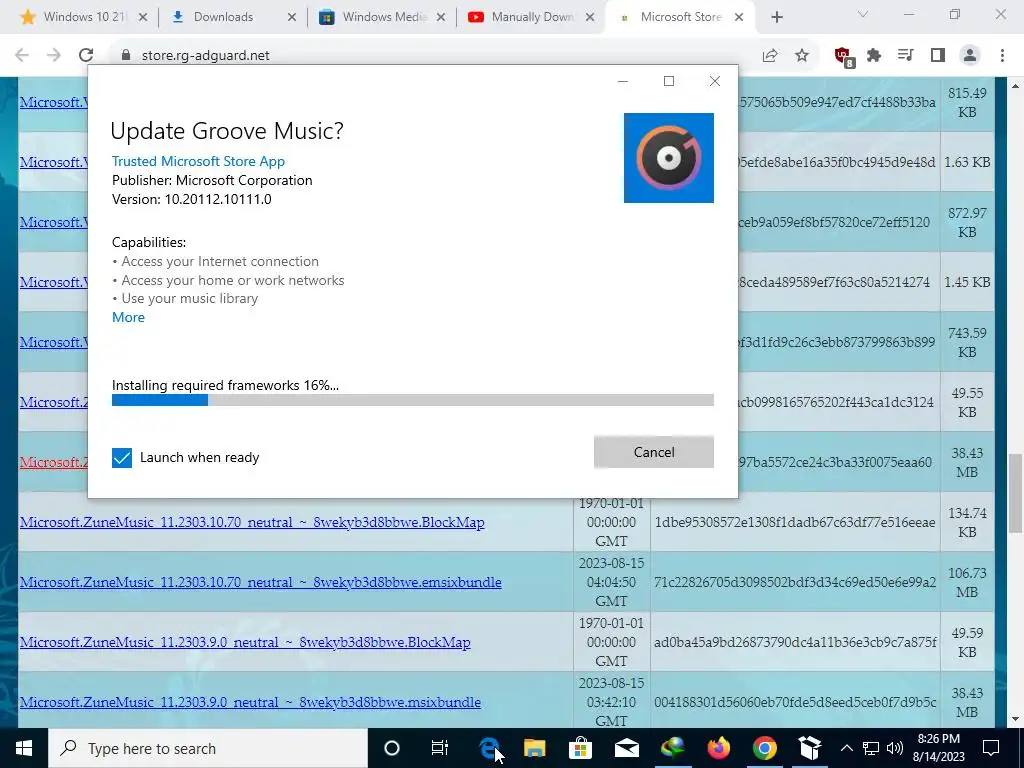
Task: Open the App Installer box icon on taskbar
Action: click(810, 748)
